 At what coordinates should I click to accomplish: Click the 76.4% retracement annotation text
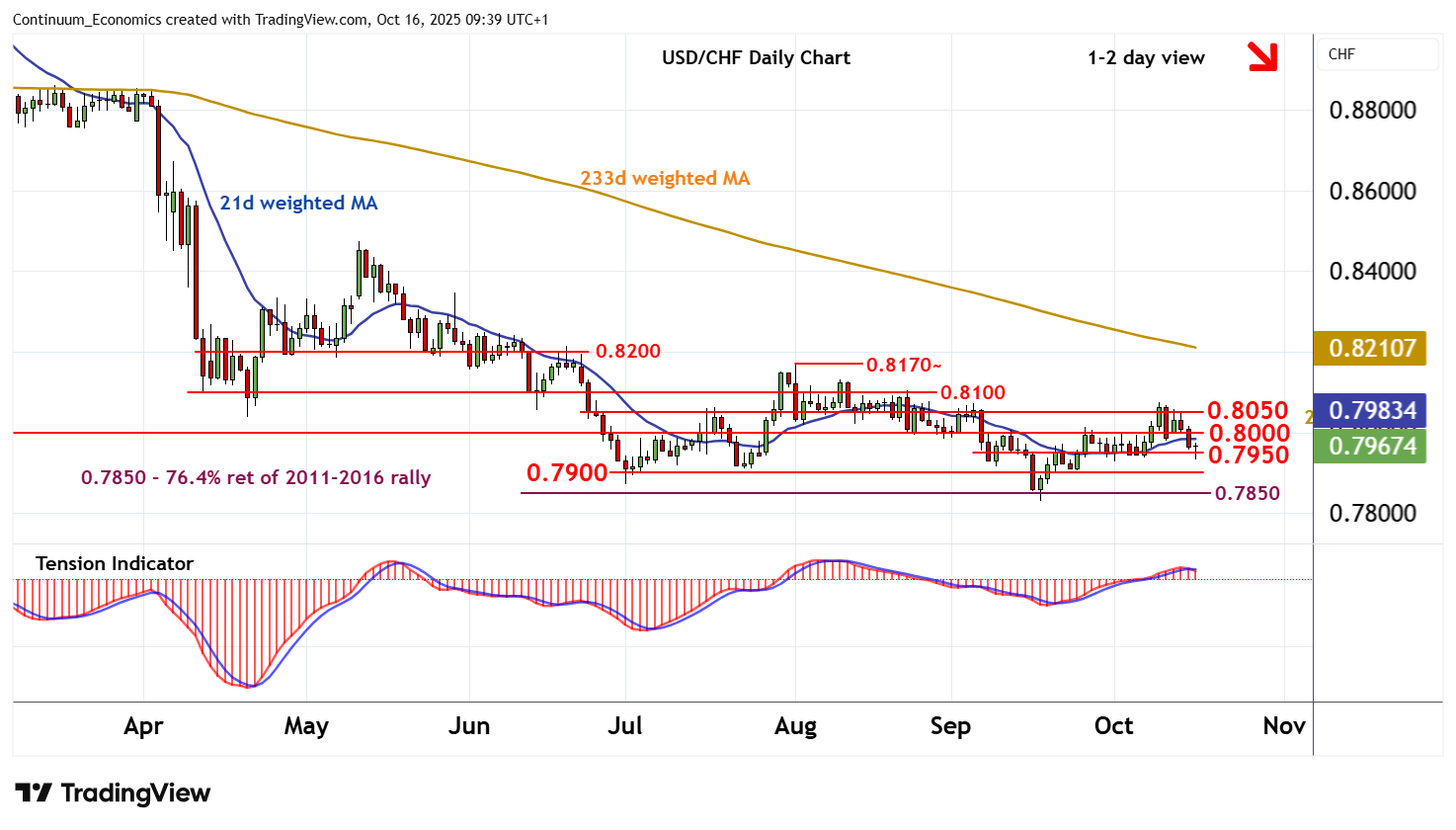coord(256,477)
